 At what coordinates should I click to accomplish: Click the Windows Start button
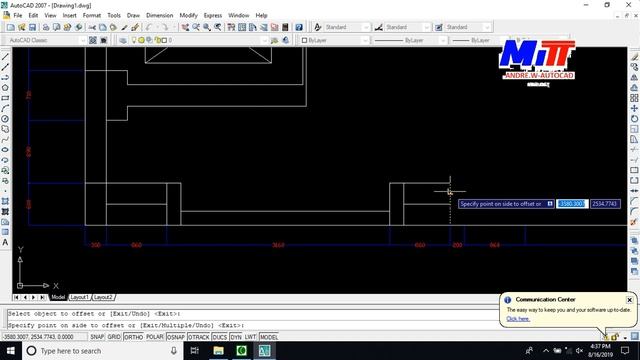coord(11,351)
